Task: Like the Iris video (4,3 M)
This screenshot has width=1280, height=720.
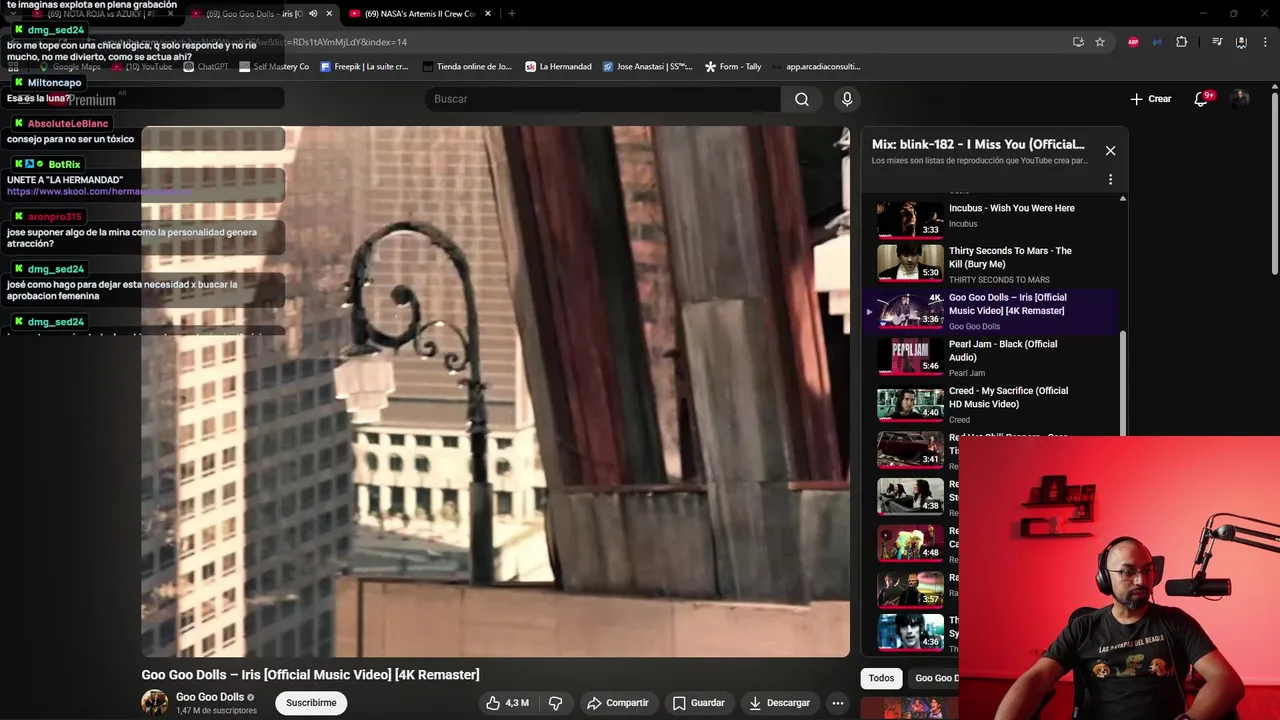Action: (x=507, y=703)
